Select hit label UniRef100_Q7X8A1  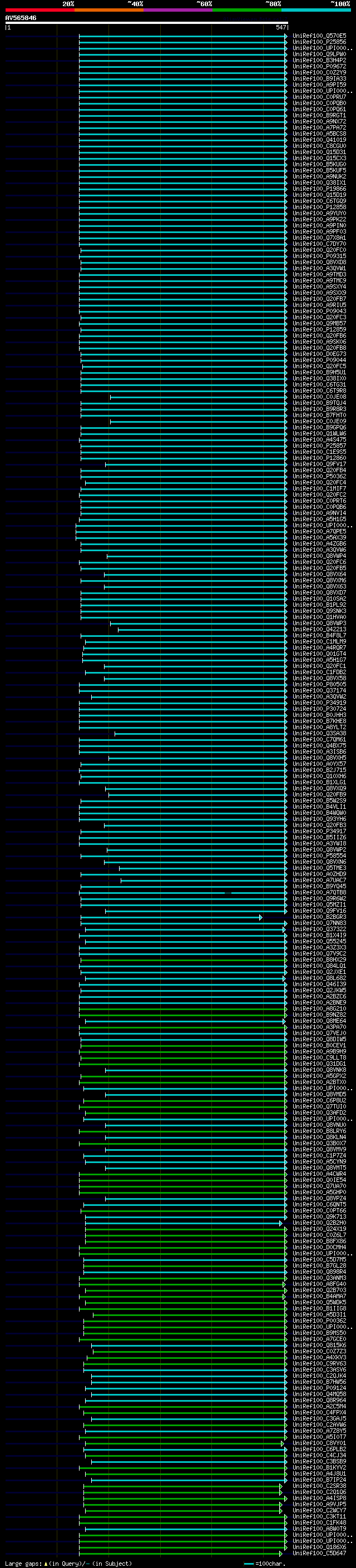319,238
